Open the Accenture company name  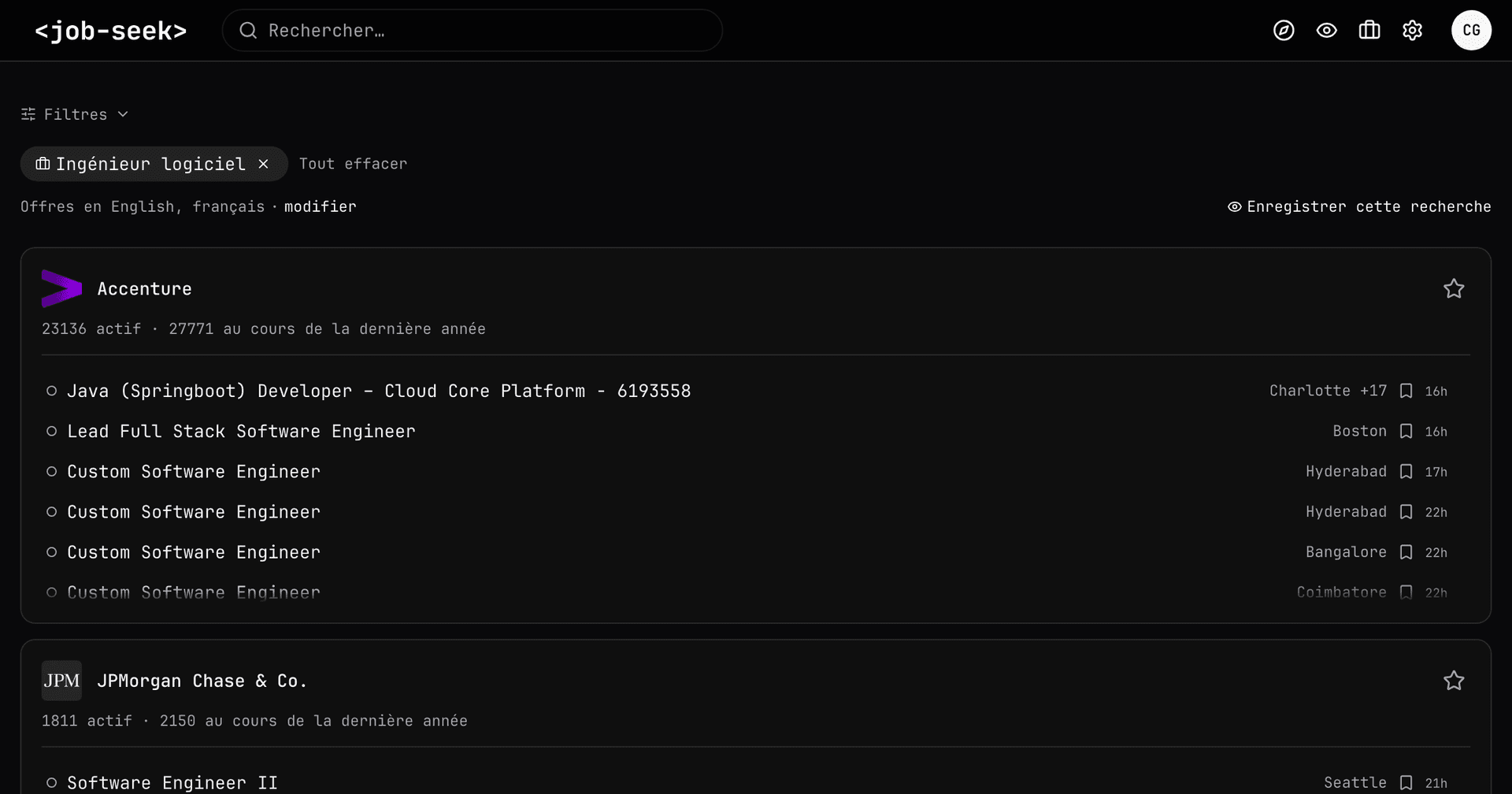(144, 289)
